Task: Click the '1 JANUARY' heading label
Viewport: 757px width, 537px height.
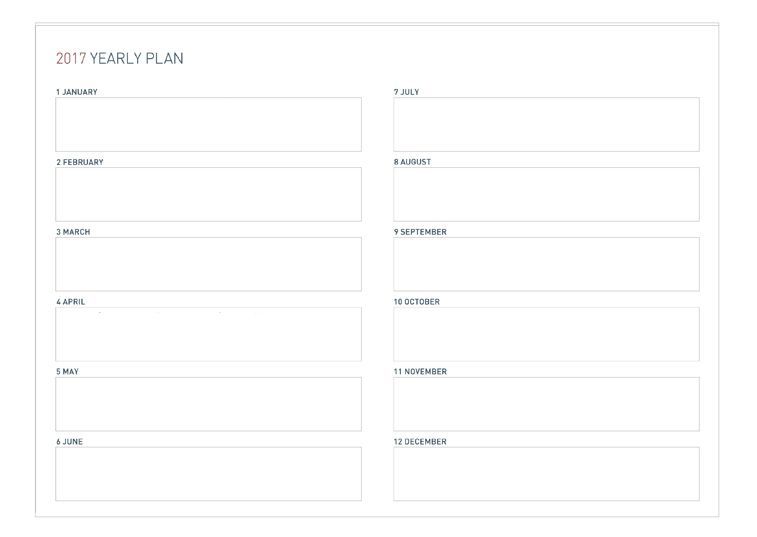Action: (x=77, y=92)
